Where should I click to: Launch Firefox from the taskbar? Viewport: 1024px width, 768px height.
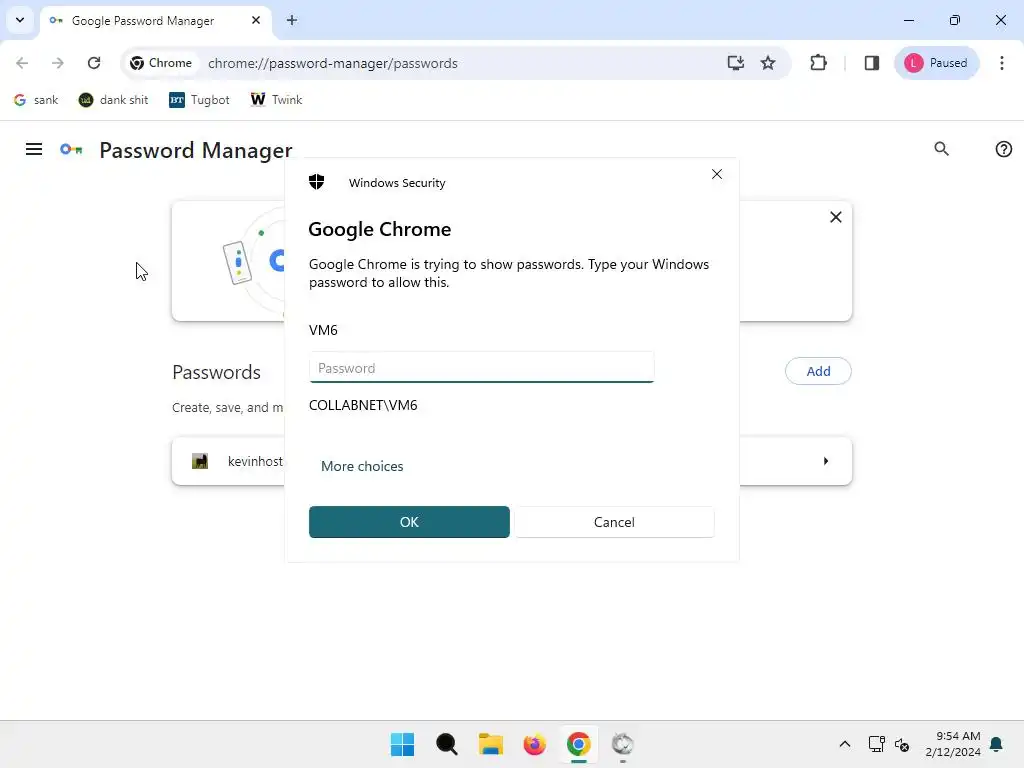(534, 744)
